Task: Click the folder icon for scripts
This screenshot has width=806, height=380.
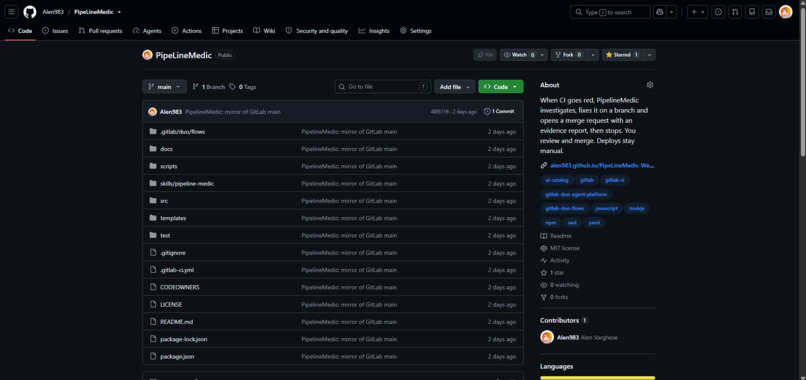Action: (x=153, y=166)
